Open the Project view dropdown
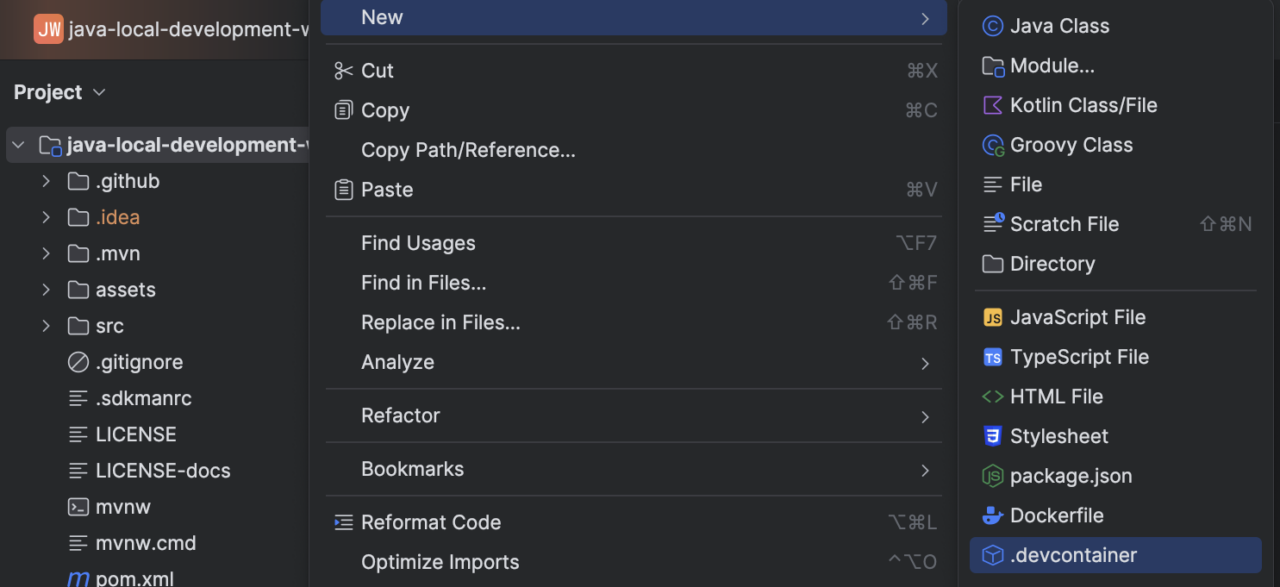1280x587 pixels. [98, 92]
